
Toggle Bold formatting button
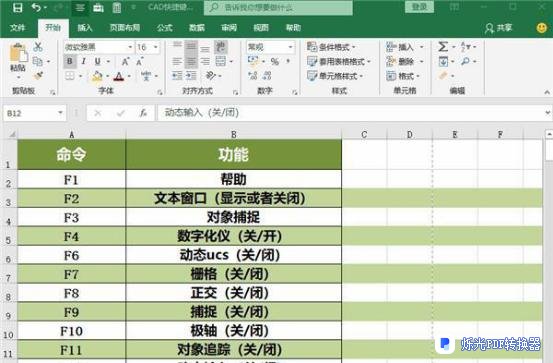pos(70,61)
